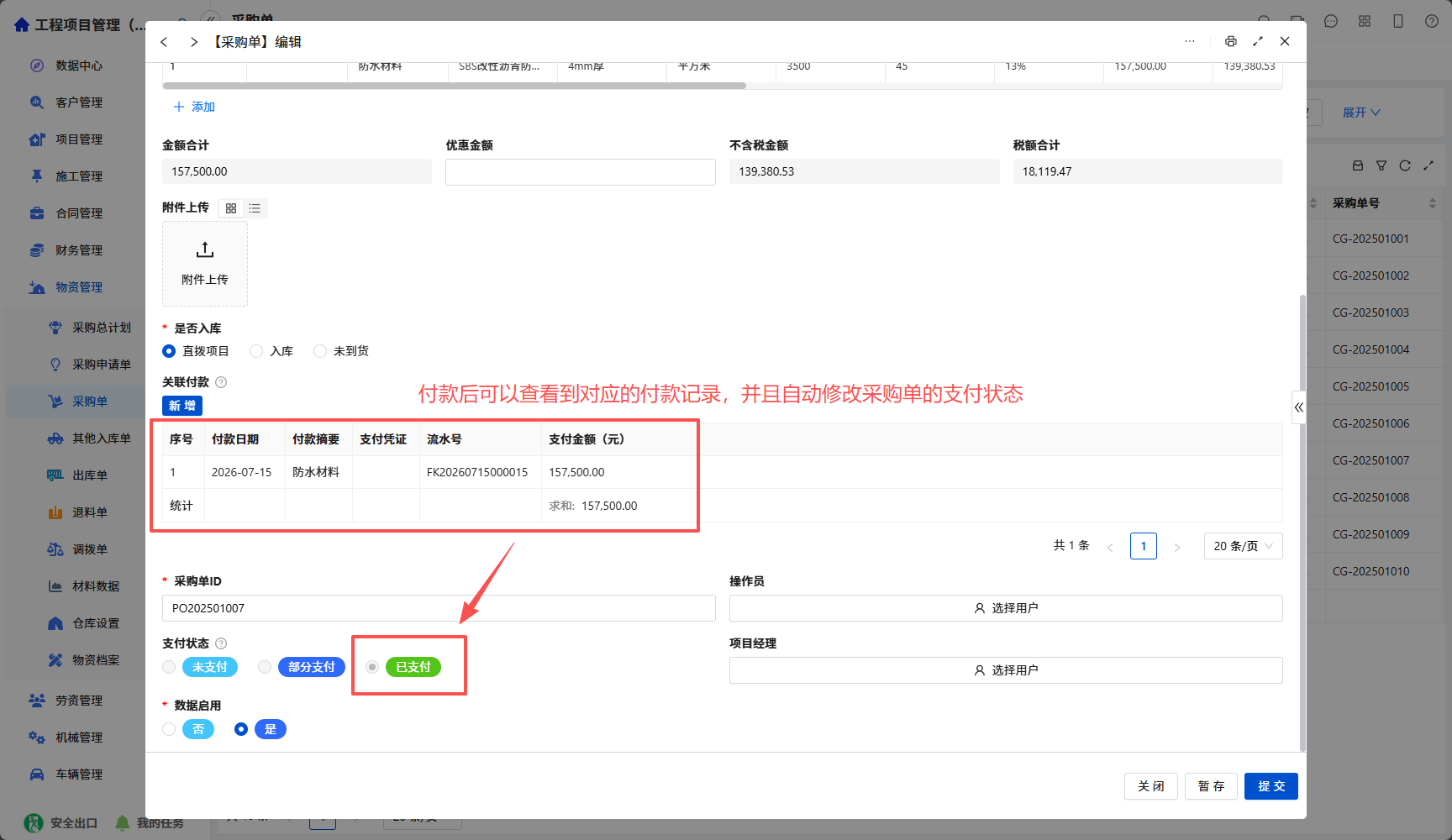The width and height of the screenshot is (1452, 840).
Task: Select 未到货 radio option
Action: (320, 351)
